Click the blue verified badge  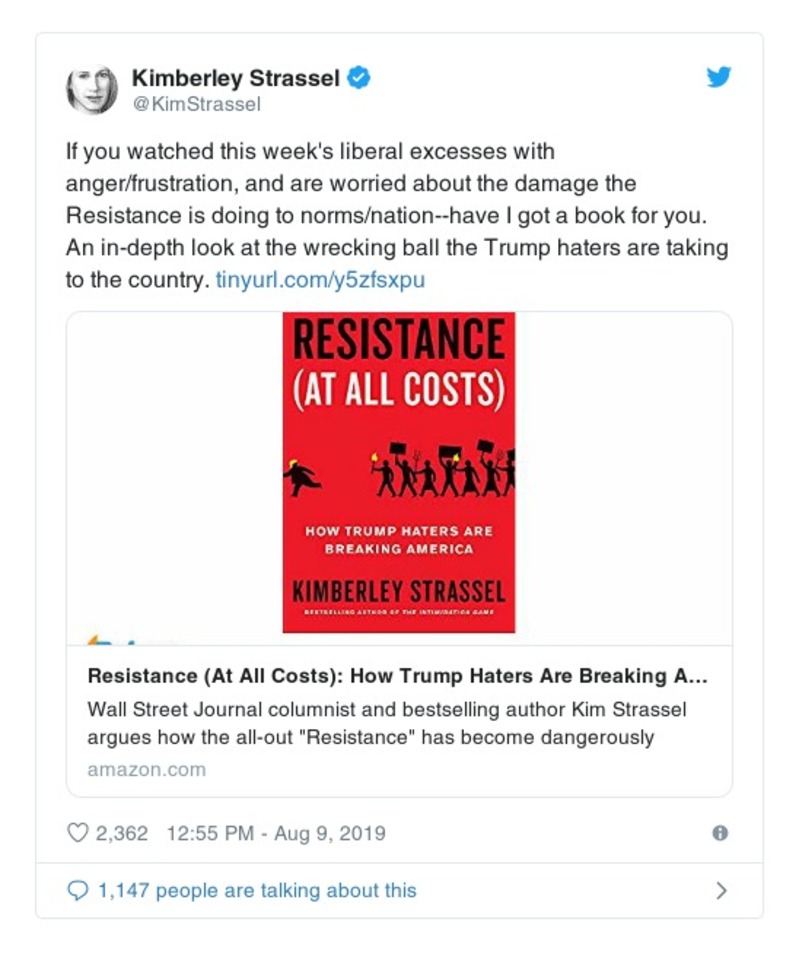[359, 78]
